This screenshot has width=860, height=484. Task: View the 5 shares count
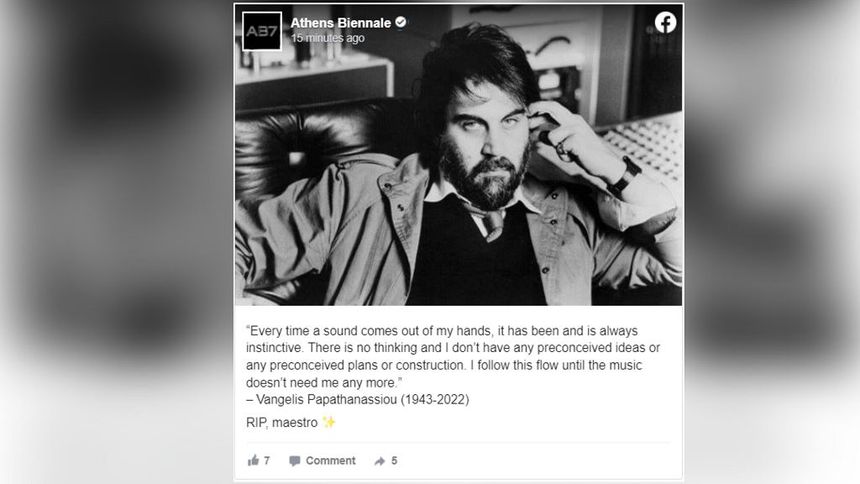coord(394,460)
